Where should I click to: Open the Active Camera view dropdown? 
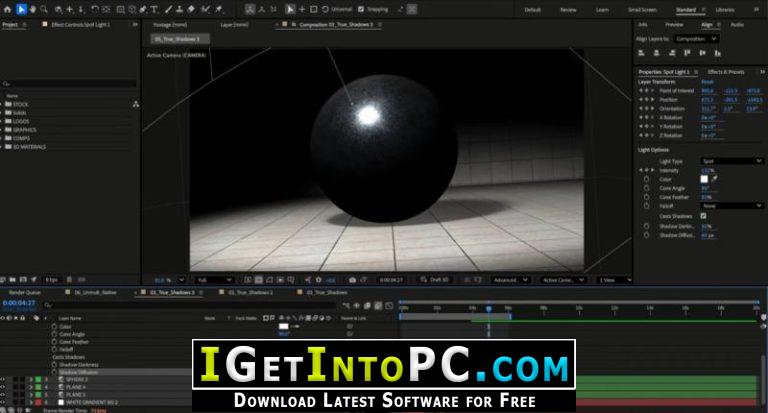coord(563,280)
